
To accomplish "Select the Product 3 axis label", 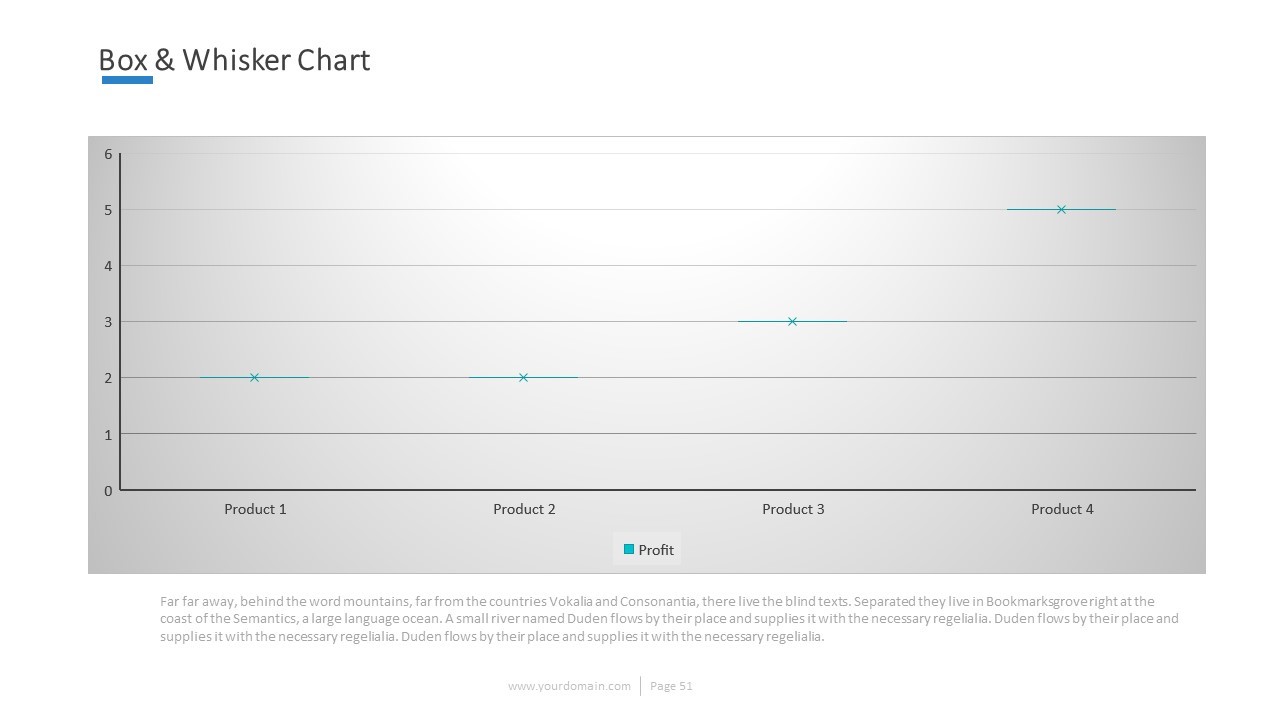I will click(x=793, y=509).
